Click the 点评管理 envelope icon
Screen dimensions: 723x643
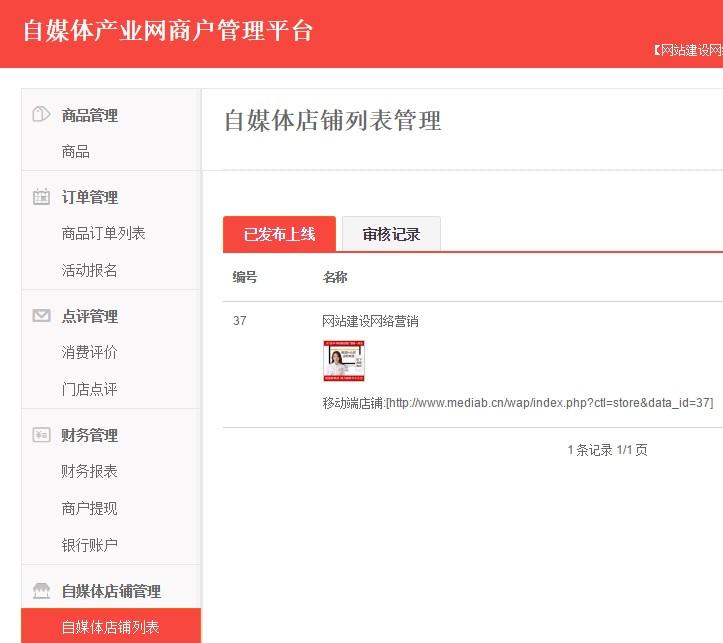[x=41, y=316]
